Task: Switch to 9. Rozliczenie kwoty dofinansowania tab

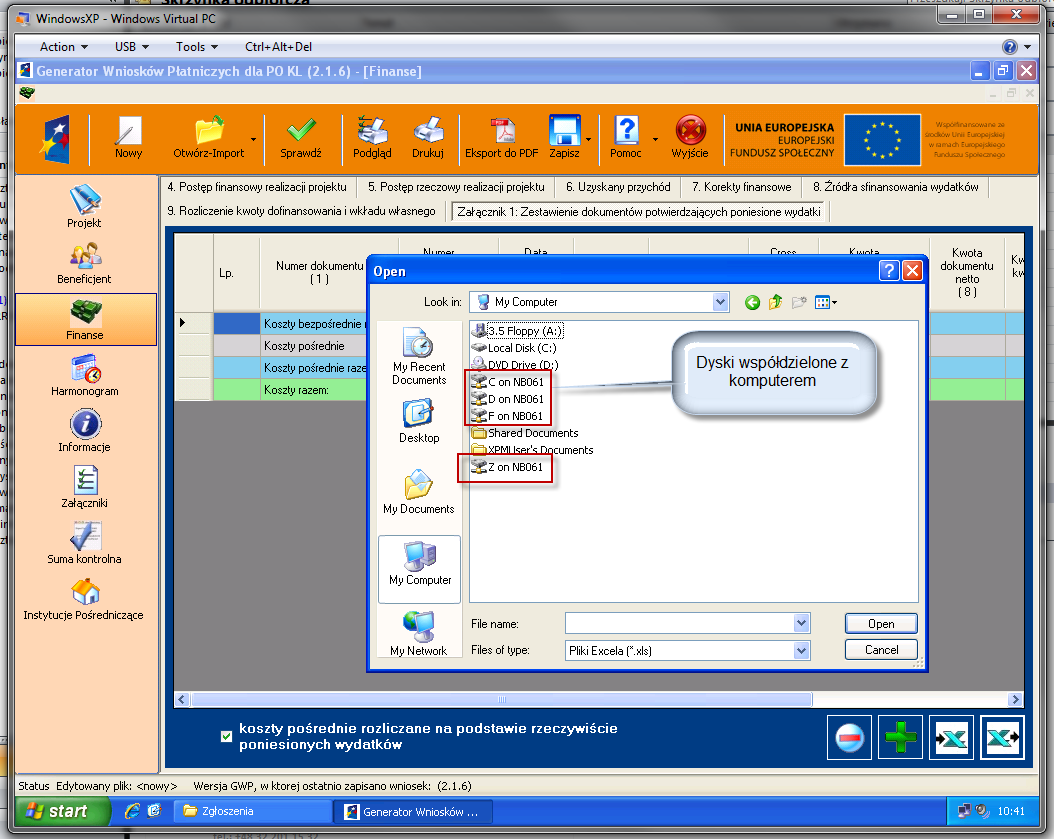Action: pyautogui.click(x=302, y=211)
